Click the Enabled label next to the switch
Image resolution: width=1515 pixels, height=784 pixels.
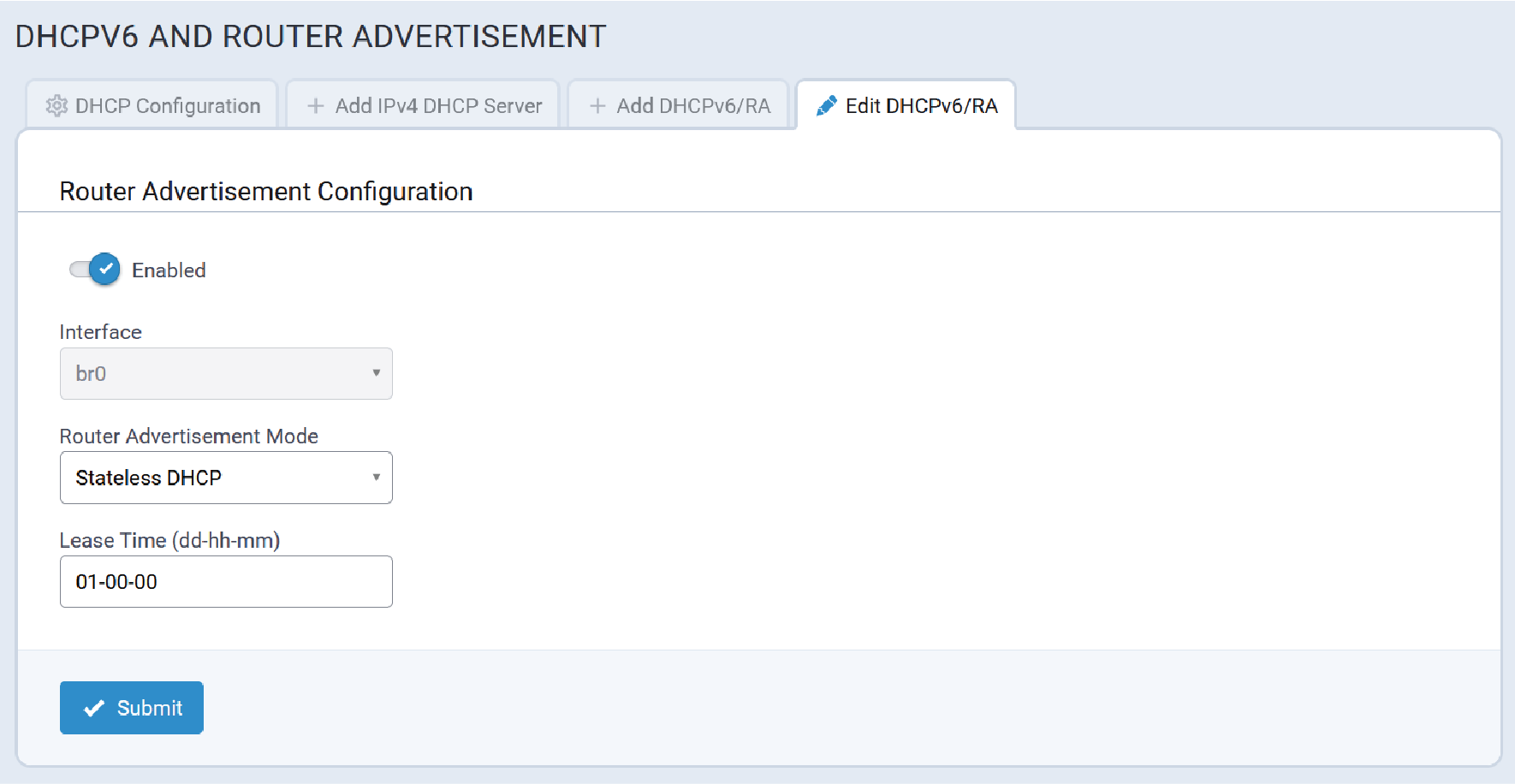[169, 270]
